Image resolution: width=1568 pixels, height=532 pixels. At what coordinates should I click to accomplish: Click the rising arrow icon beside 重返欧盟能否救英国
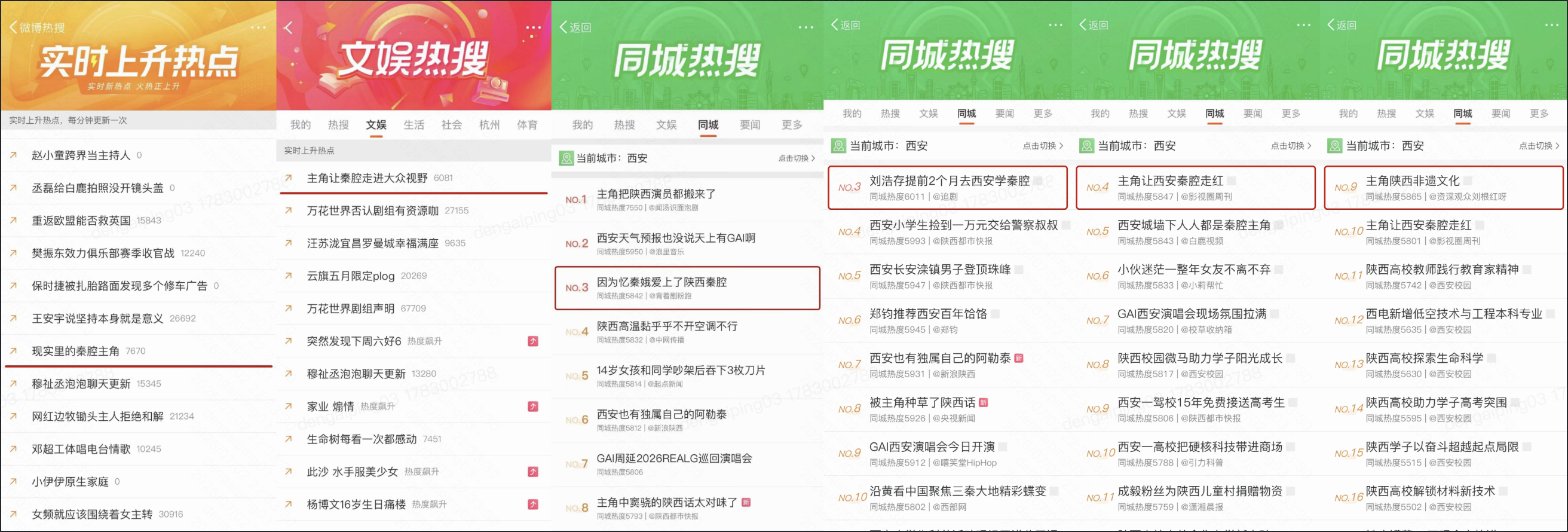tap(13, 221)
